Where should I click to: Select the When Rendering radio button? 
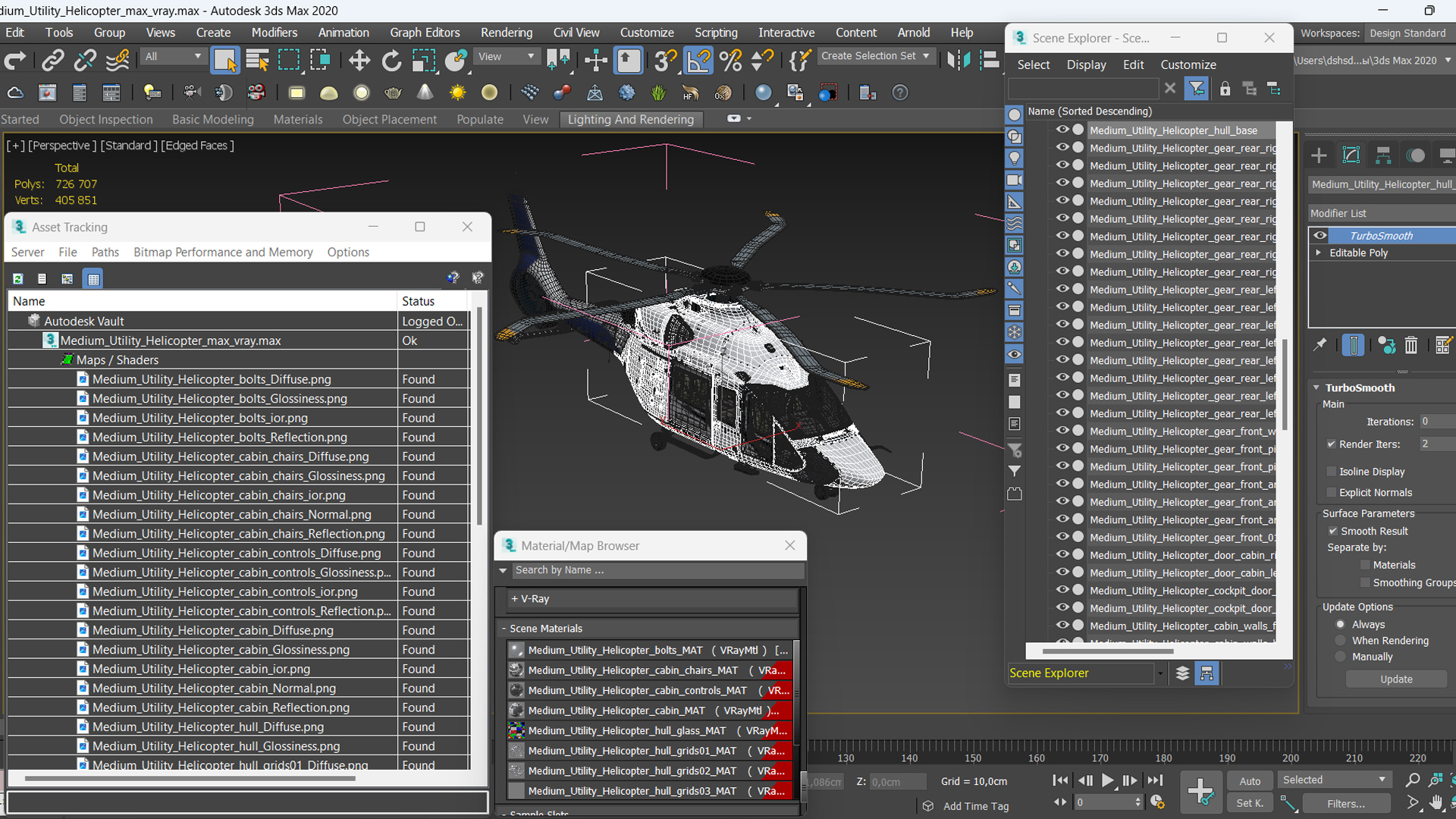pos(1341,641)
